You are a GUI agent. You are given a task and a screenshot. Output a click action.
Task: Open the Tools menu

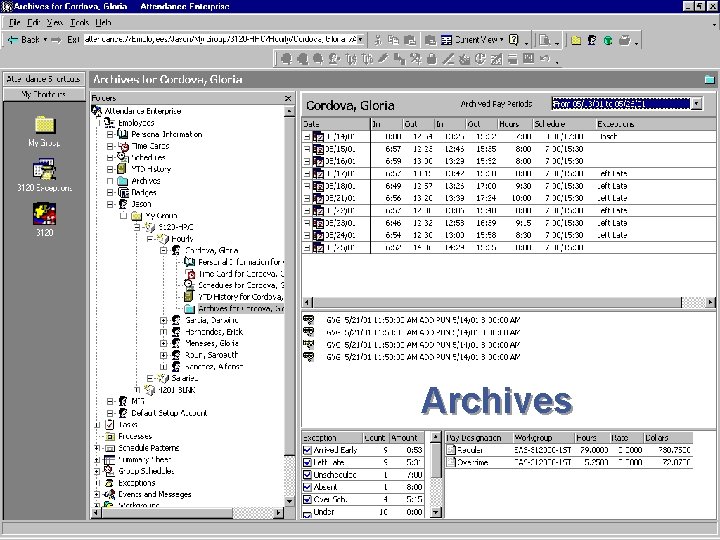79,22
